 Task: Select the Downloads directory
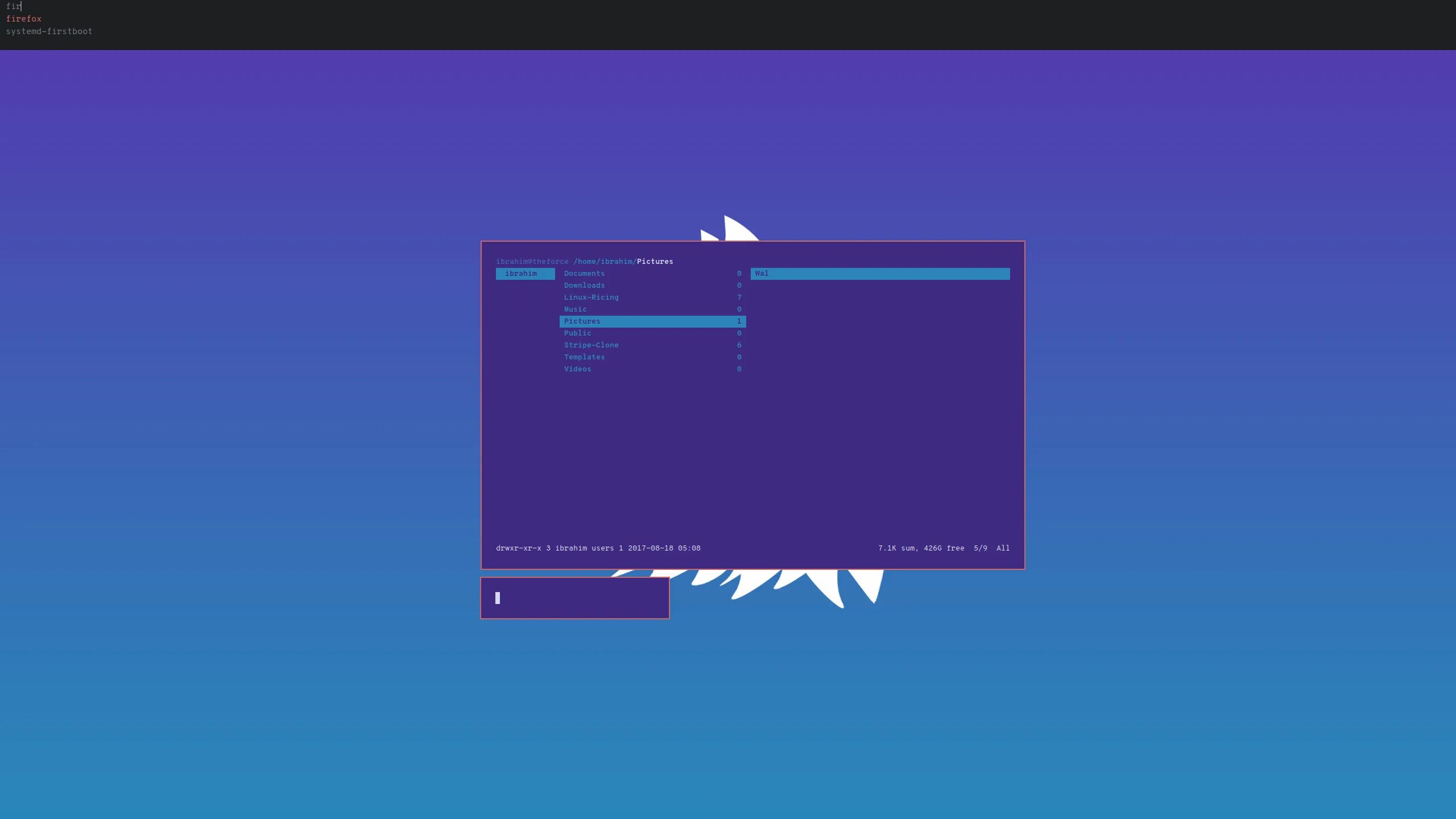coord(584,285)
